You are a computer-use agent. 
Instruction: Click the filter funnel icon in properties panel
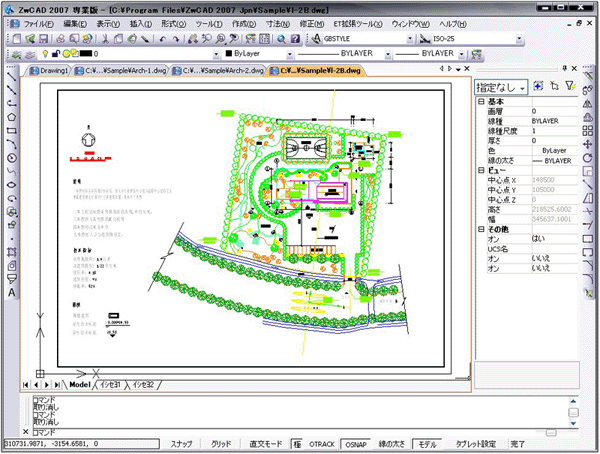coord(571,87)
